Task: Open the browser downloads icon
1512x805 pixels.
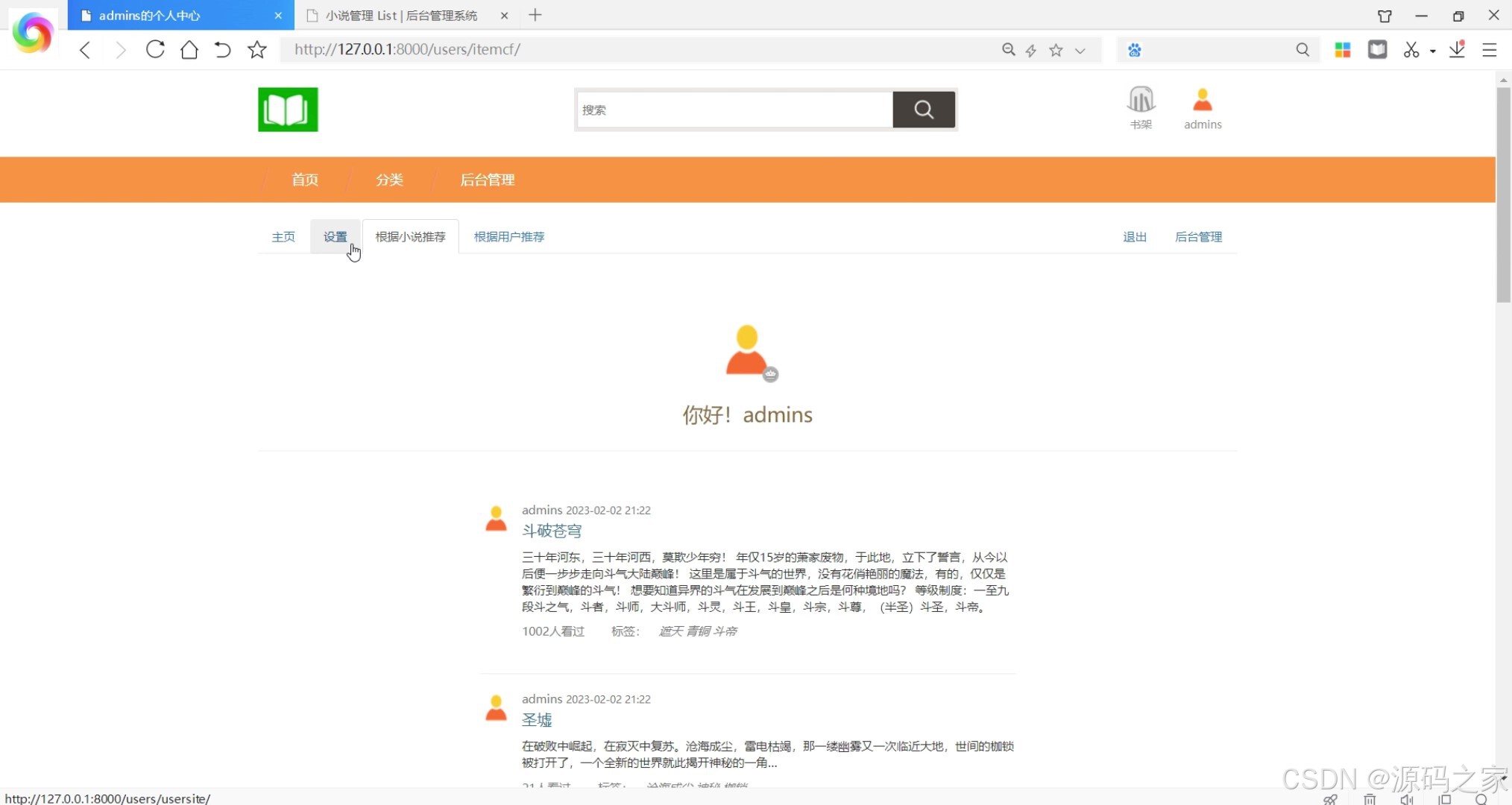Action: point(1457,50)
